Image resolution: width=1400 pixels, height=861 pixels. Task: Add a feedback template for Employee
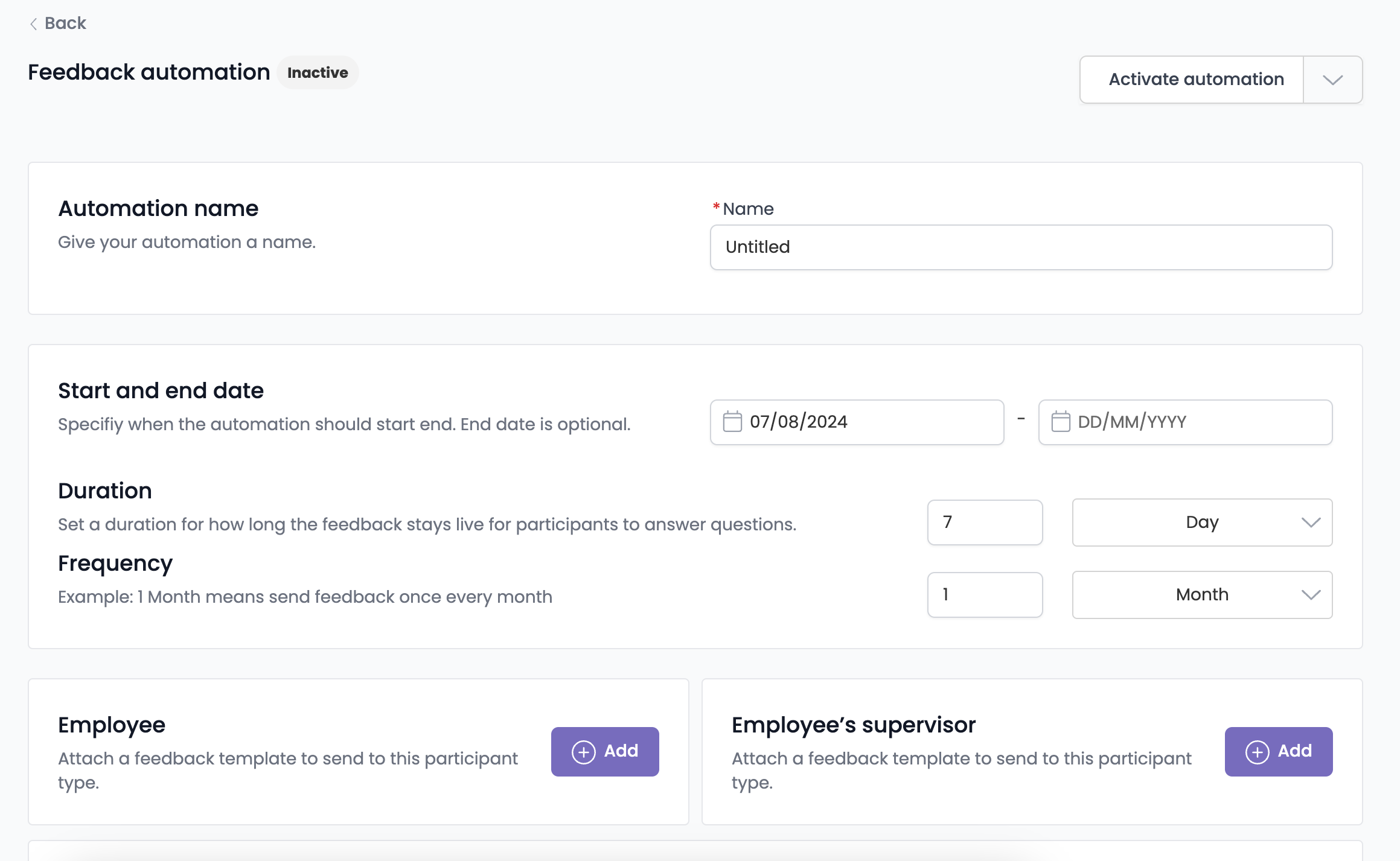click(605, 752)
